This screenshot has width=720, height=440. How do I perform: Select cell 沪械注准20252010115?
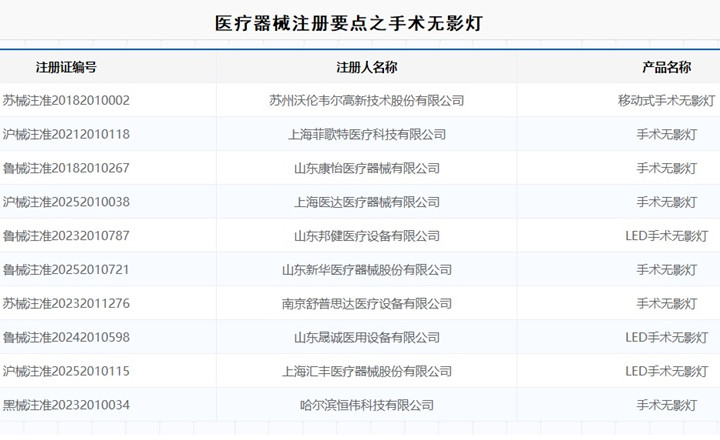click(x=66, y=371)
